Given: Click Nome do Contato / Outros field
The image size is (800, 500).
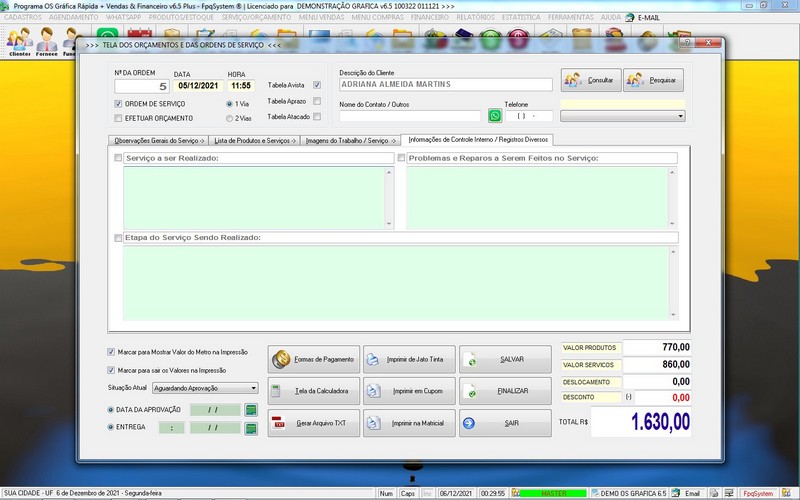Looking at the screenshot, I should click(x=410, y=116).
